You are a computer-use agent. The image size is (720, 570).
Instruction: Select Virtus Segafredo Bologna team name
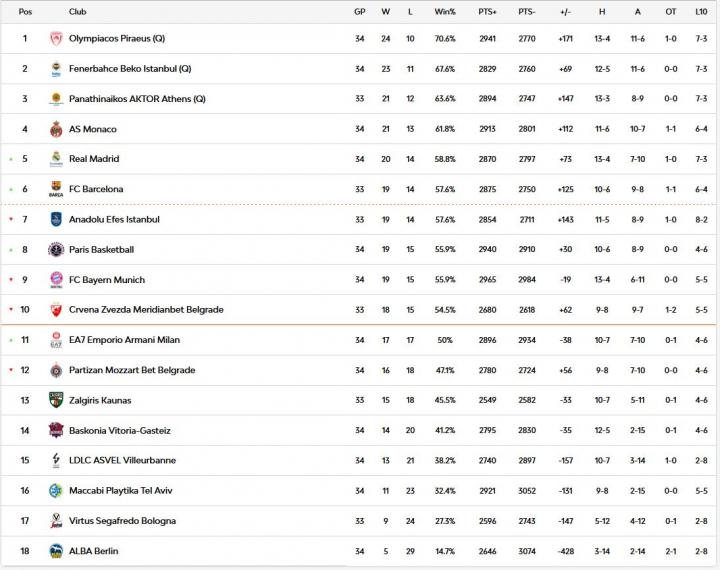(x=123, y=521)
